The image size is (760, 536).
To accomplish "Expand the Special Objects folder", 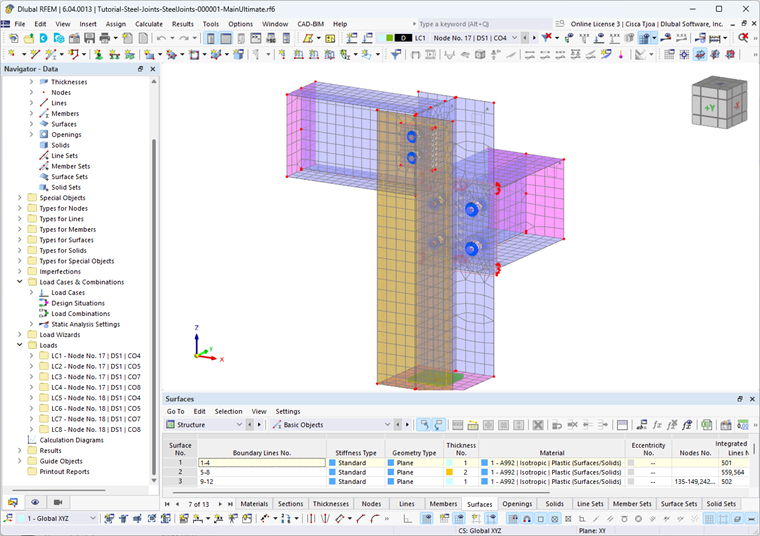I will (20, 198).
